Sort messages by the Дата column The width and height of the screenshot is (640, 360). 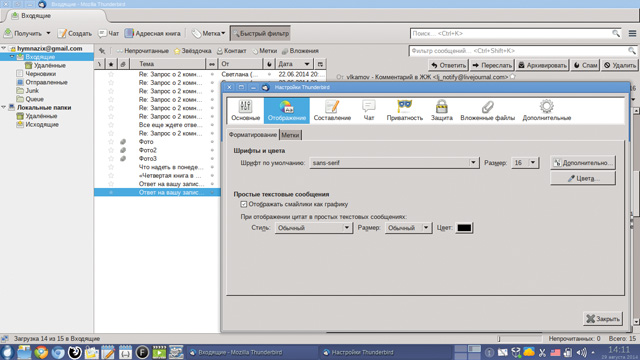(294, 64)
